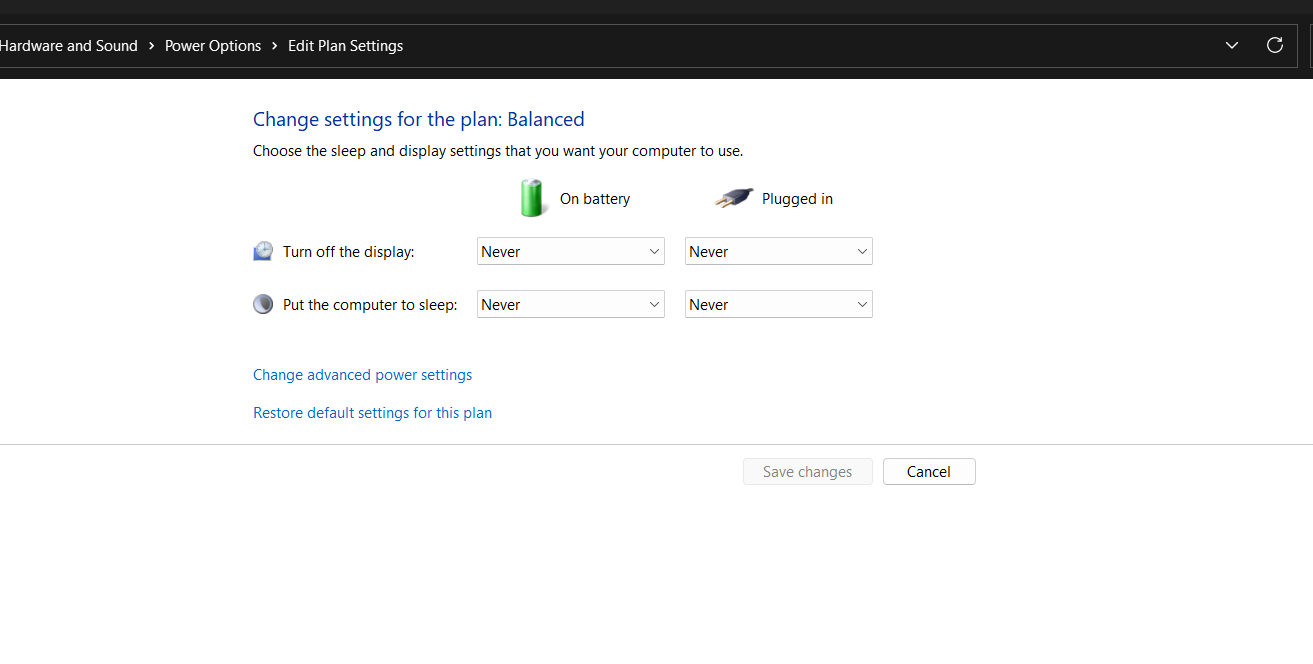This screenshot has width=1313, height=664.
Task: Click chevron after Power Options breadcrumb
Action: tap(275, 46)
